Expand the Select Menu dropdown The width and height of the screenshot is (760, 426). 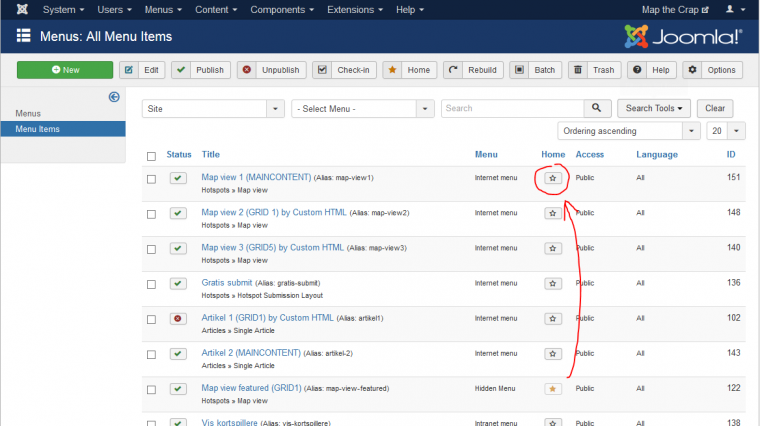click(362, 108)
